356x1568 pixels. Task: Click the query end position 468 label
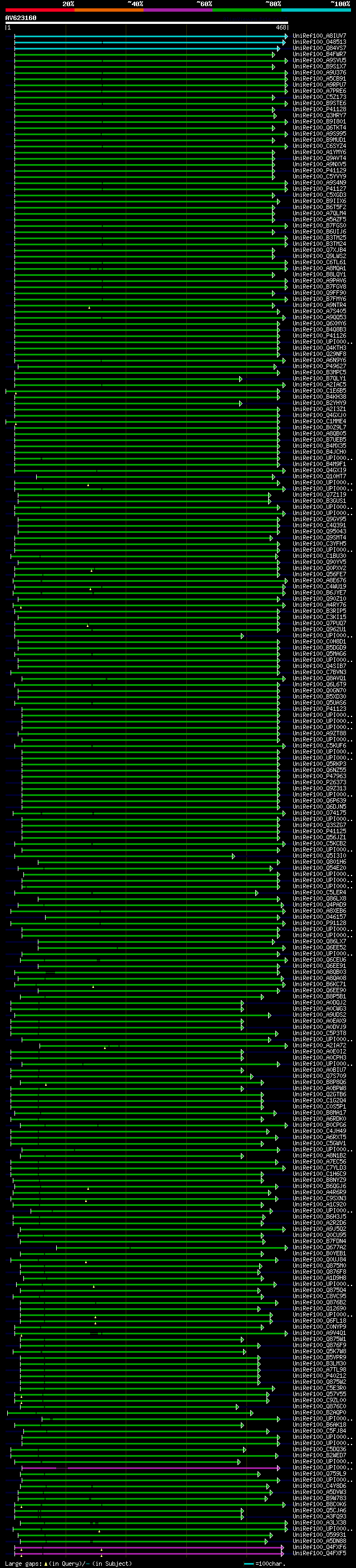point(281,27)
